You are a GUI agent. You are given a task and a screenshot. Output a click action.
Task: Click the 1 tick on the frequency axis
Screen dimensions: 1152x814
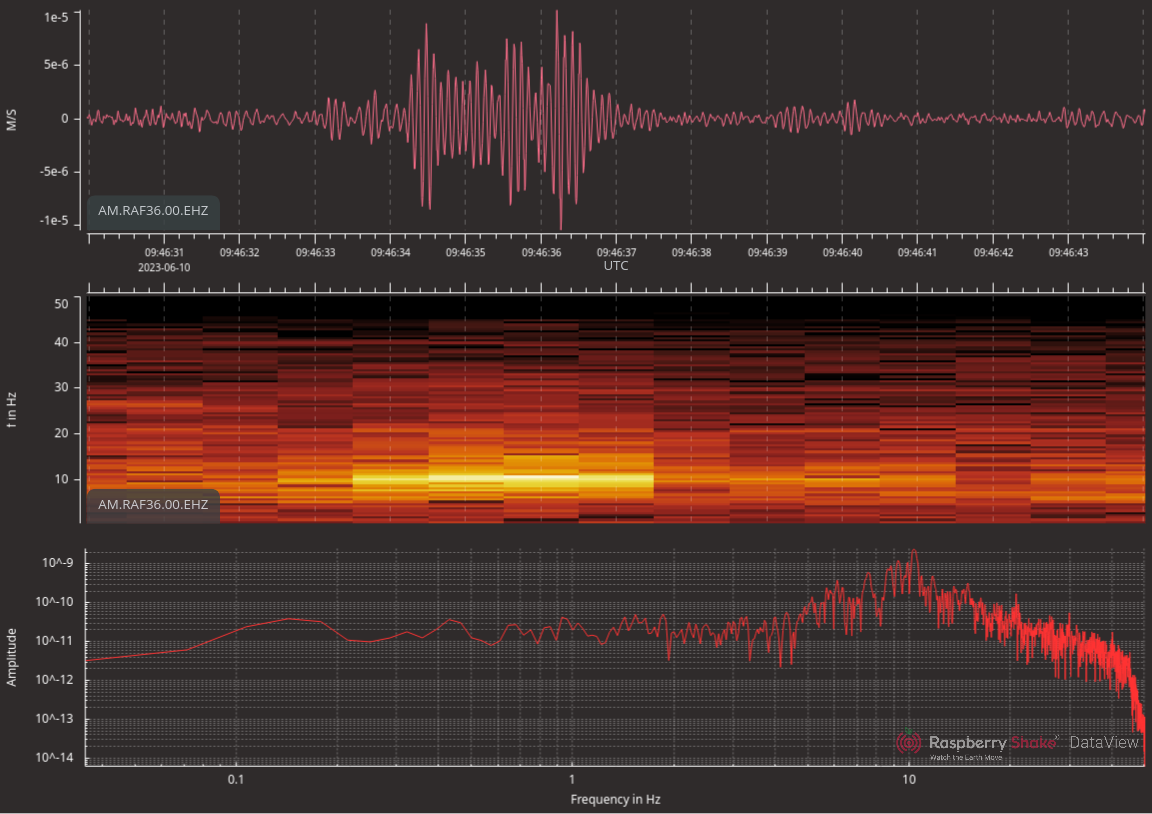[x=572, y=779]
